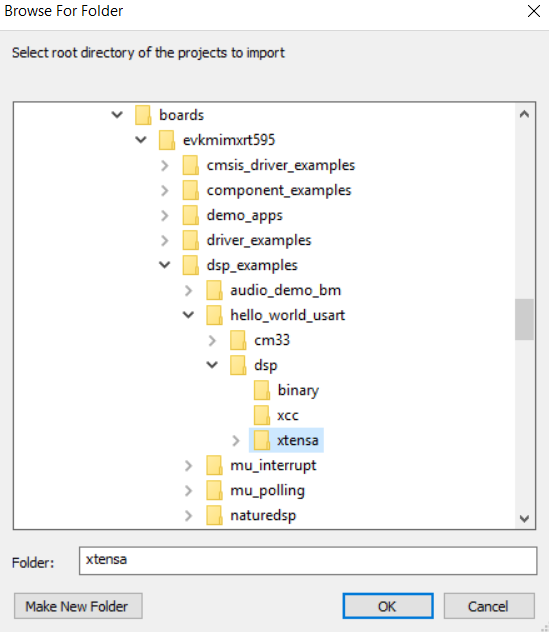The height and width of the screenshot is (632, 549).
Task: Click the Folder name text field
Action: [x=308, y=560]
